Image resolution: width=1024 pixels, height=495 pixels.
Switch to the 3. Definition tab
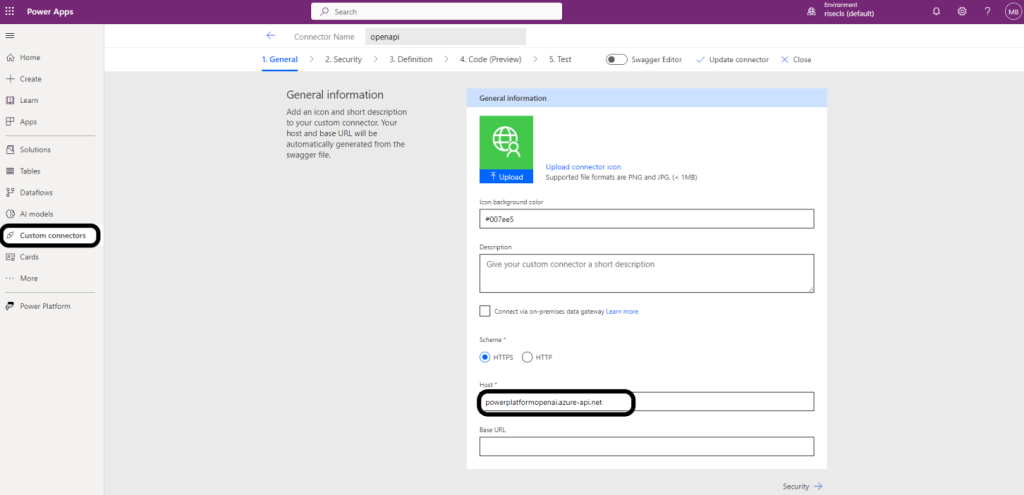point(410,60)
